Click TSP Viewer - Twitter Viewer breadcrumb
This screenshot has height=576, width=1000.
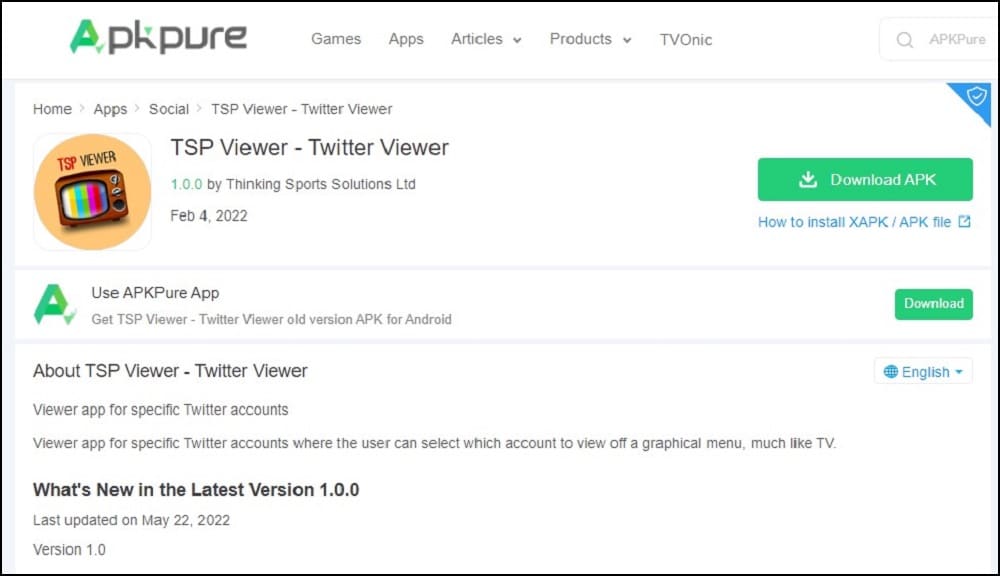(302, 109)
